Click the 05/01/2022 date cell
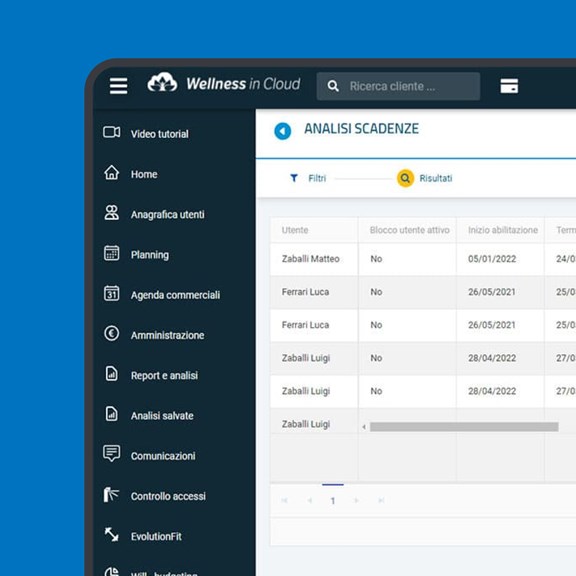The image size is (576, 576). pos(492,259)
